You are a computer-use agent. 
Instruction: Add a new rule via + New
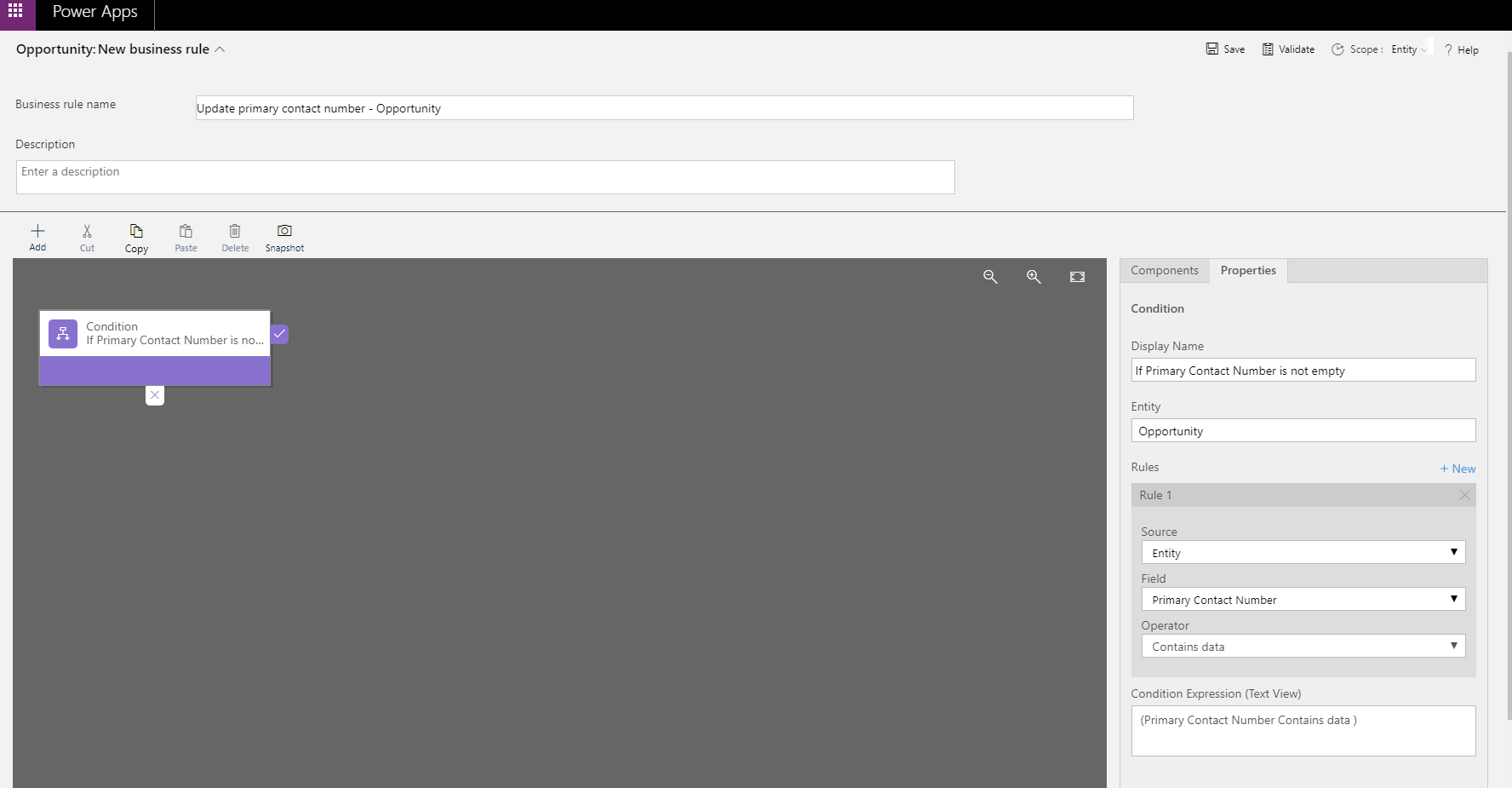click(1458, 469)
